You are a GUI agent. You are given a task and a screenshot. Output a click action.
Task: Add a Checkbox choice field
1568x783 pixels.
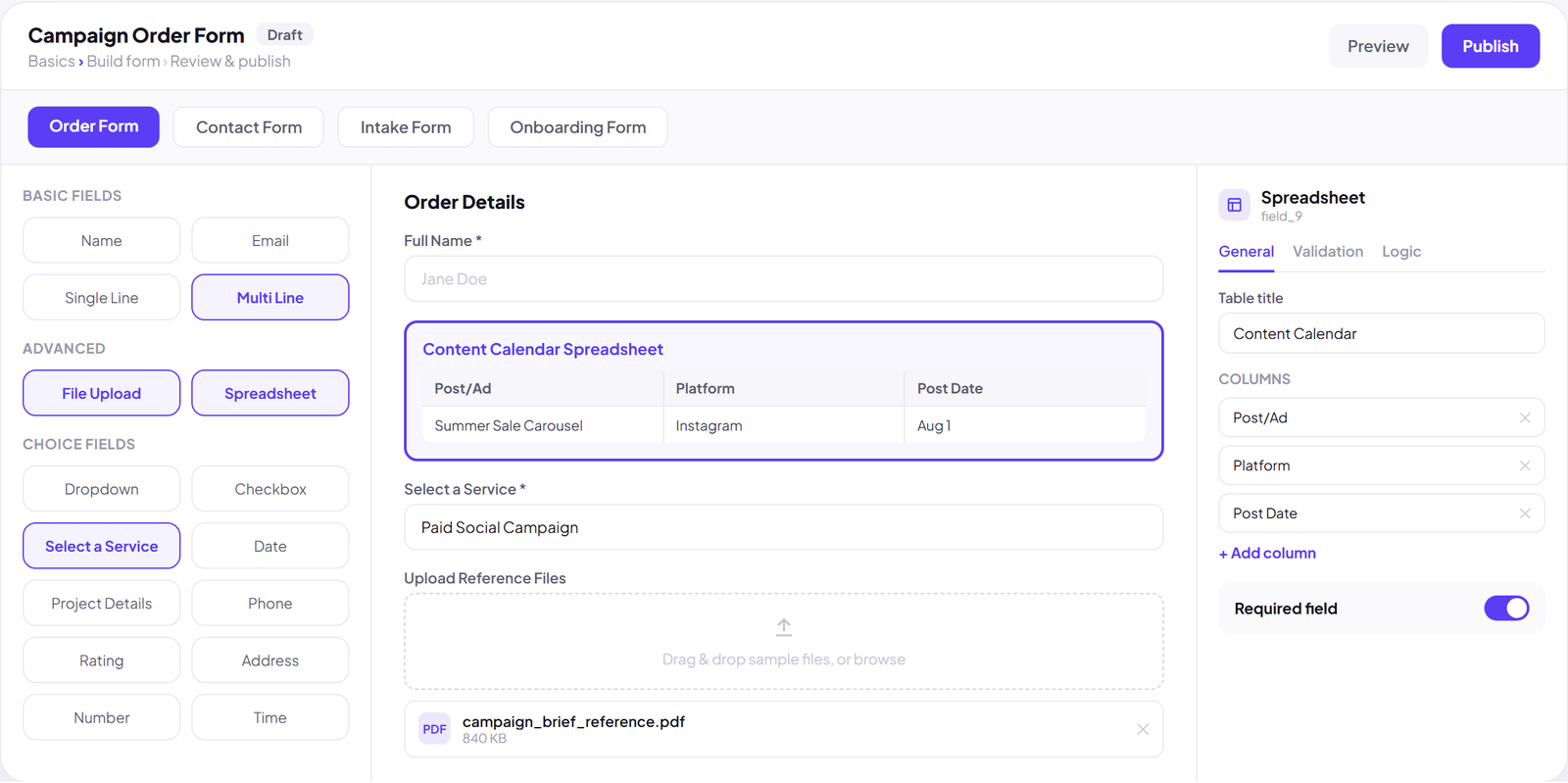(270, 489)
